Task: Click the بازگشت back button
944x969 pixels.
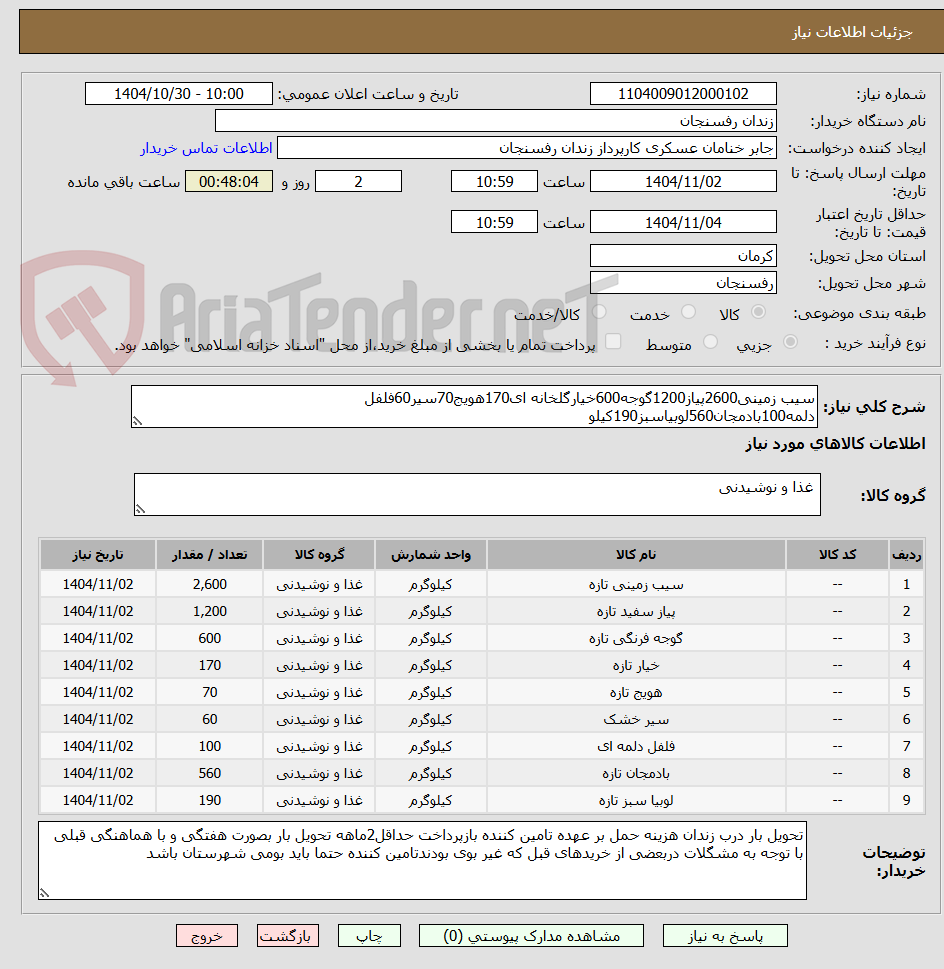Action: [288, 936]
